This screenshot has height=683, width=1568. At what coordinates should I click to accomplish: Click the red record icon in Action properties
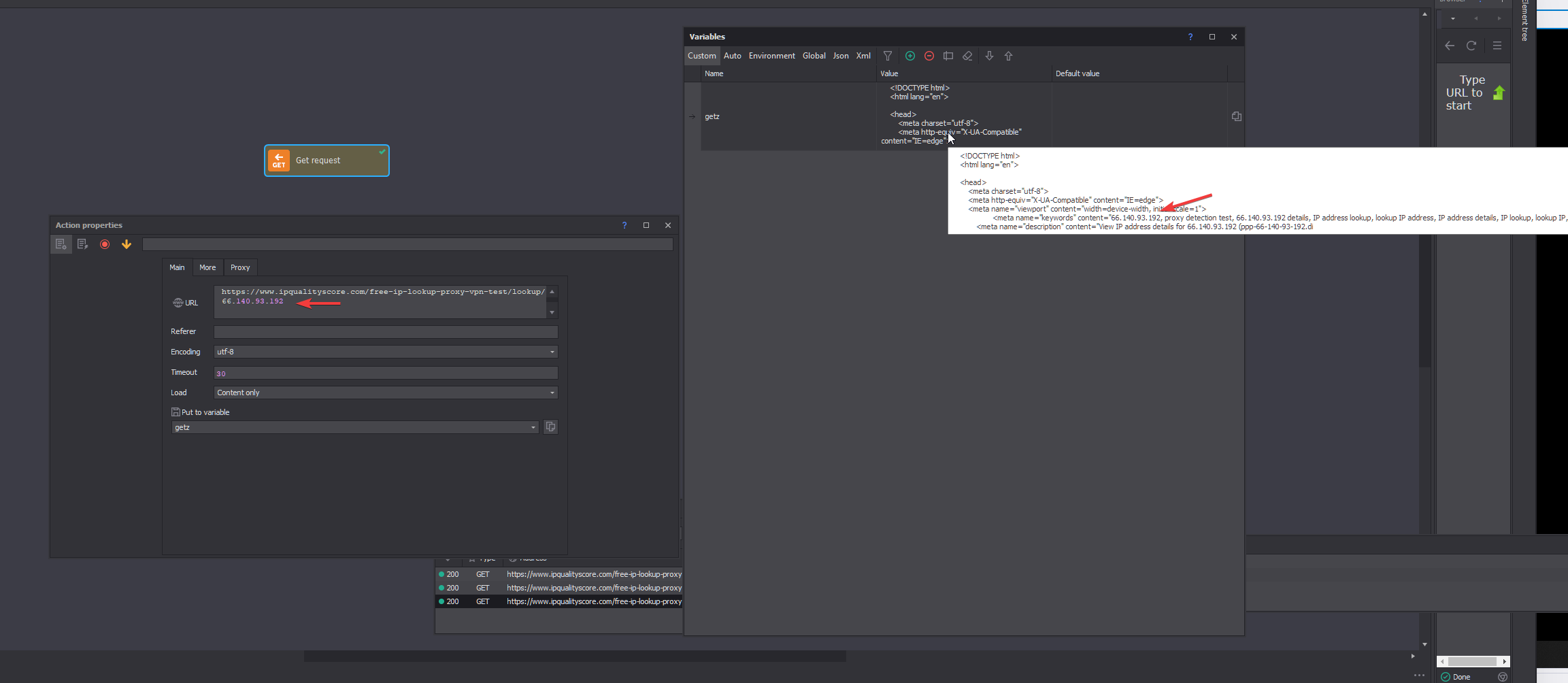click(x=105, y=244)
